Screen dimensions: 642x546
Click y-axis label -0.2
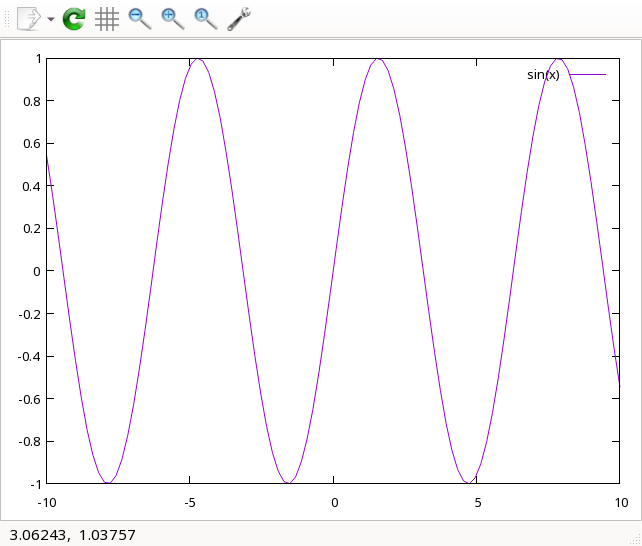click(29, 314)
